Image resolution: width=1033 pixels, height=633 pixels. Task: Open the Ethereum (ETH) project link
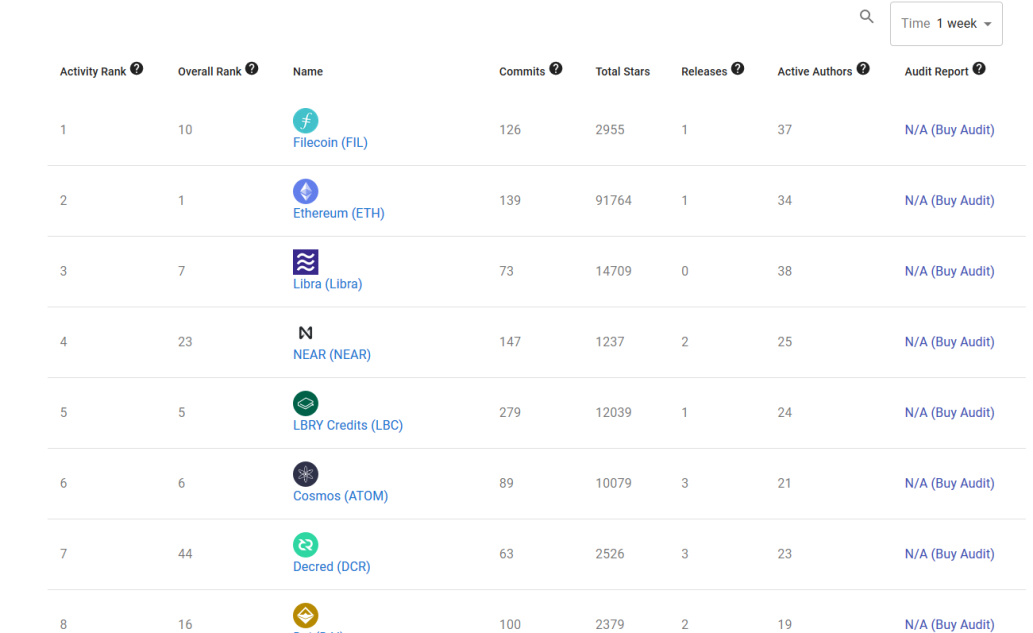(x=339, y=213)
